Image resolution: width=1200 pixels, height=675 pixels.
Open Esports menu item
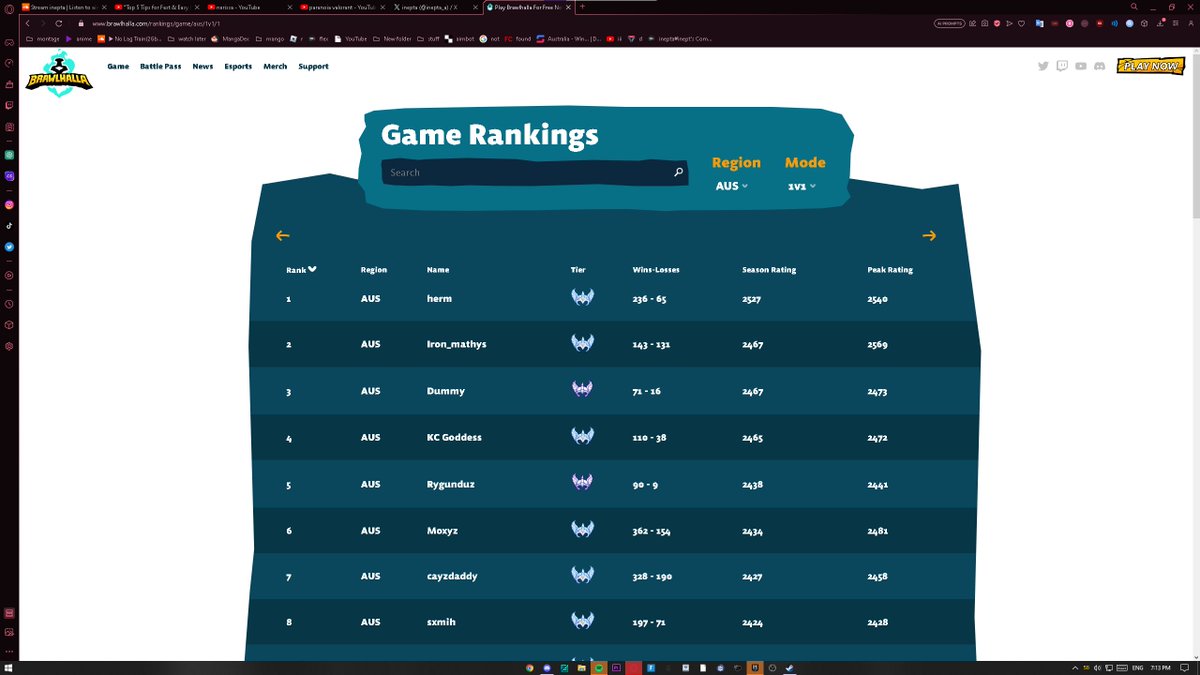238,66
